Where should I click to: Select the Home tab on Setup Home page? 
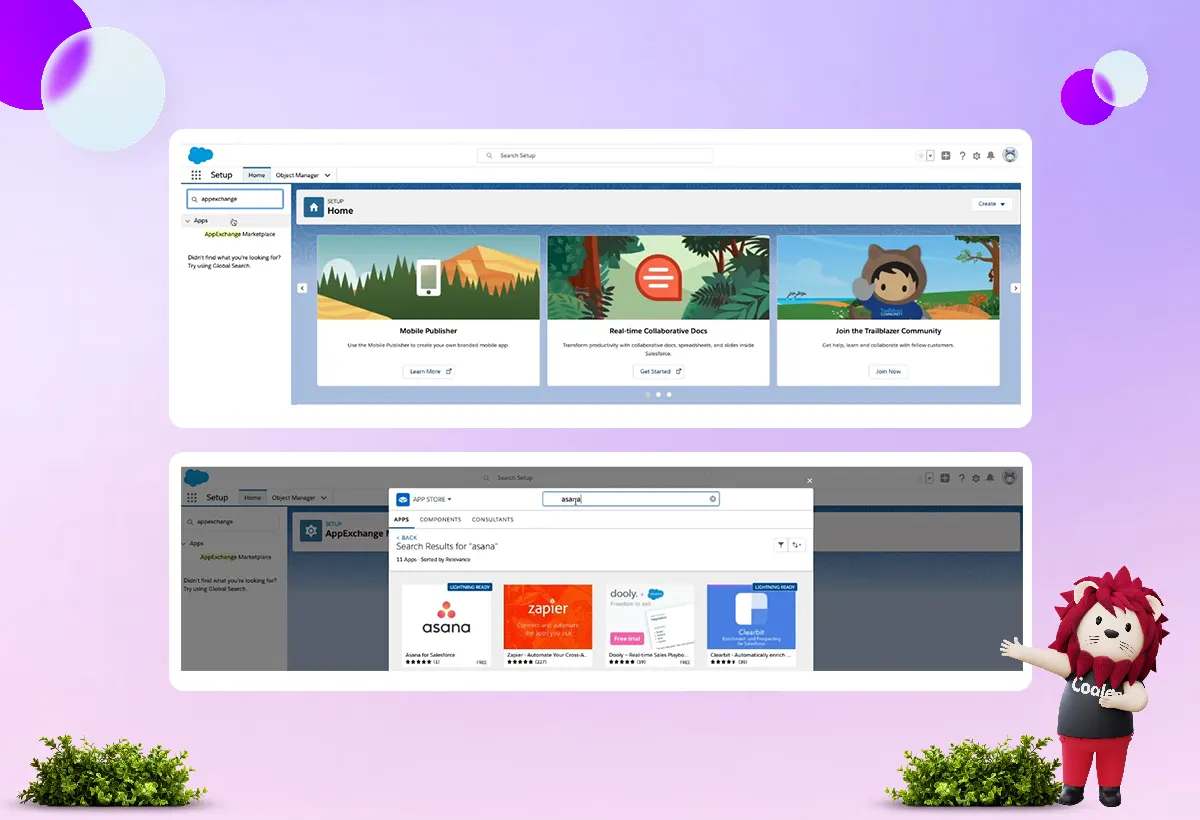pos(257,175)
